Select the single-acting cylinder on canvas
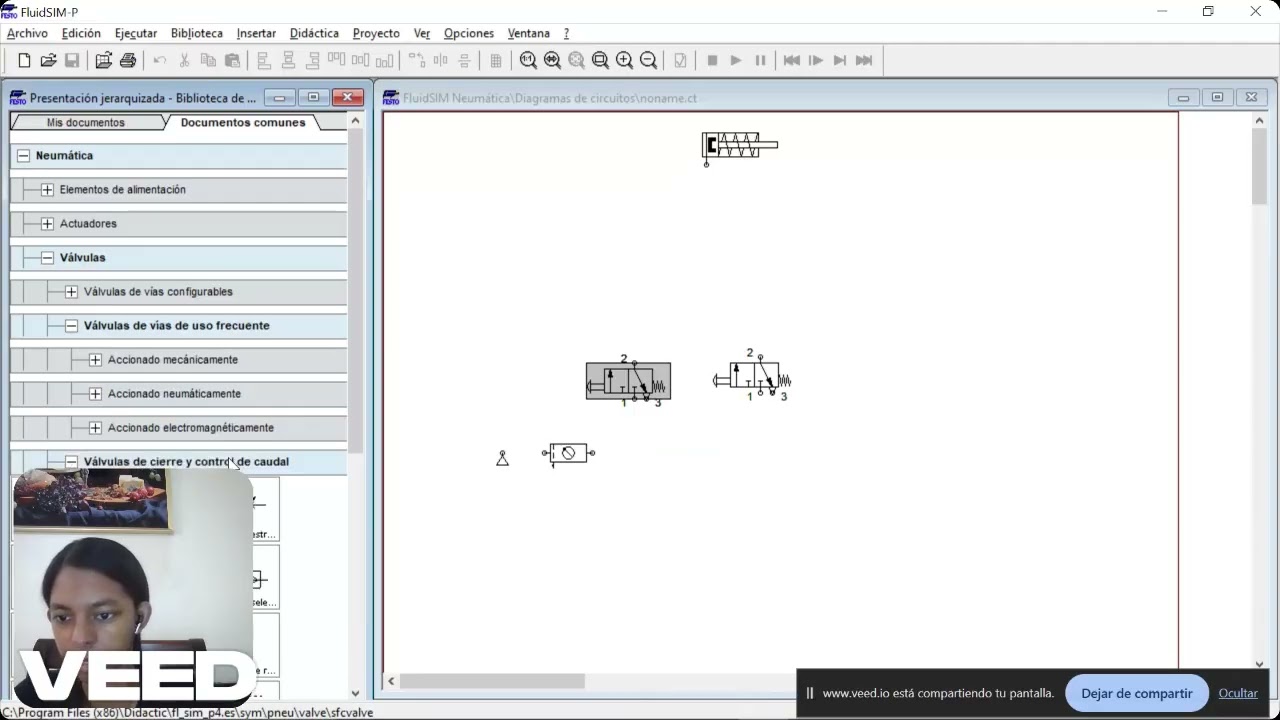This screenshot has width=1280, height=720. 739,147
